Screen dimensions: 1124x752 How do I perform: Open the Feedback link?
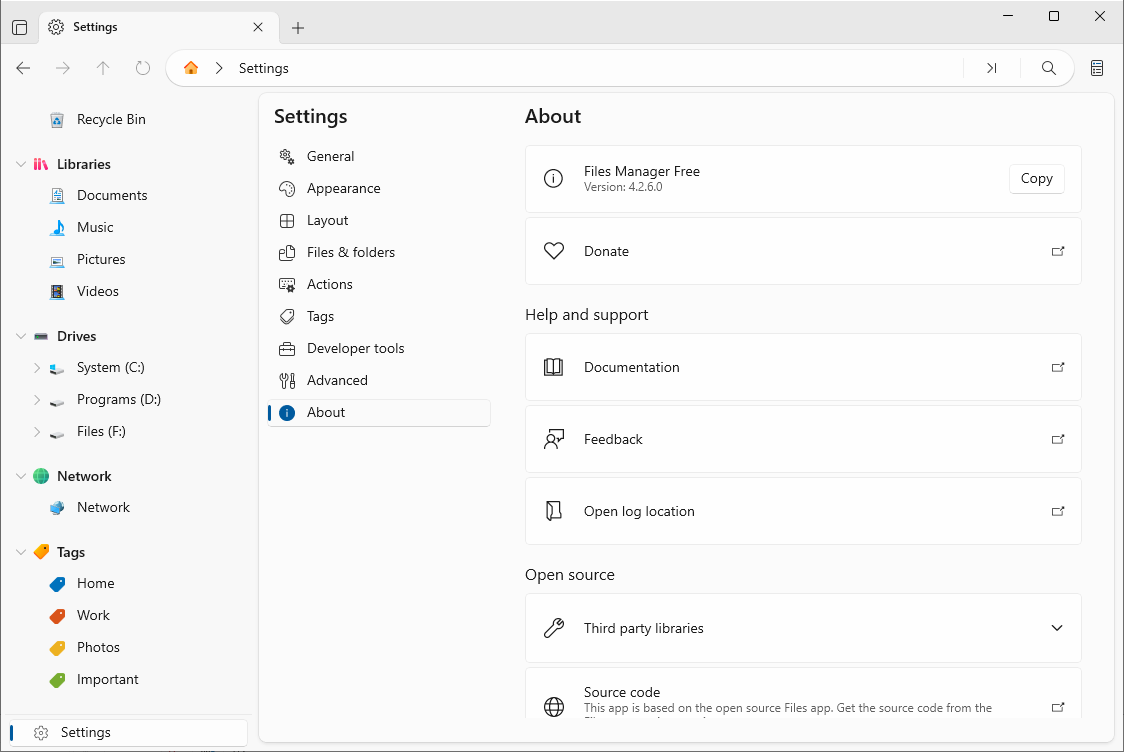[x=803, y=439]
